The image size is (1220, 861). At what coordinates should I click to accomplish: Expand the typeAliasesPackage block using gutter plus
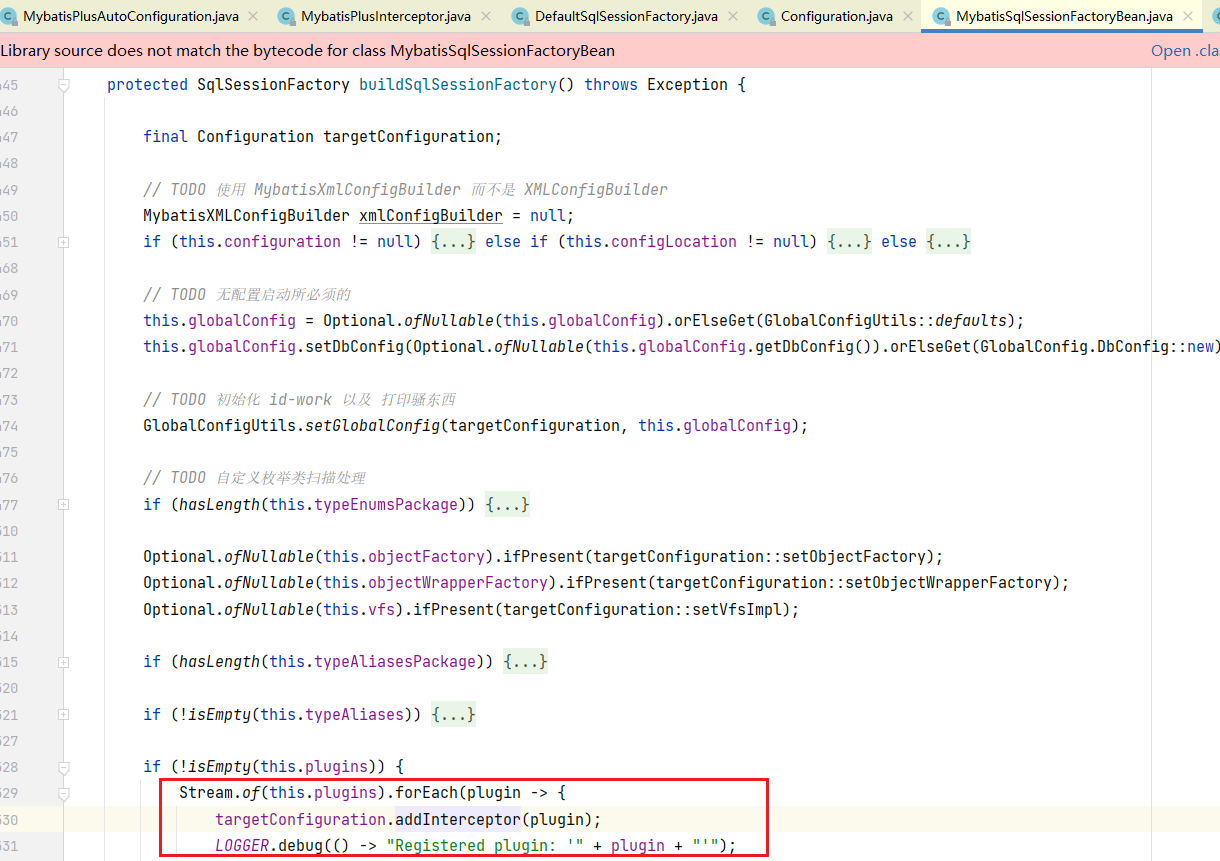pyautogui.click(x=64, y=662)
